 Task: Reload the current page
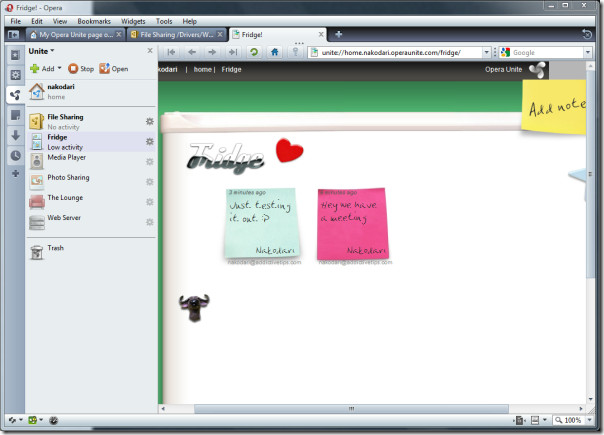coord(253,52)
